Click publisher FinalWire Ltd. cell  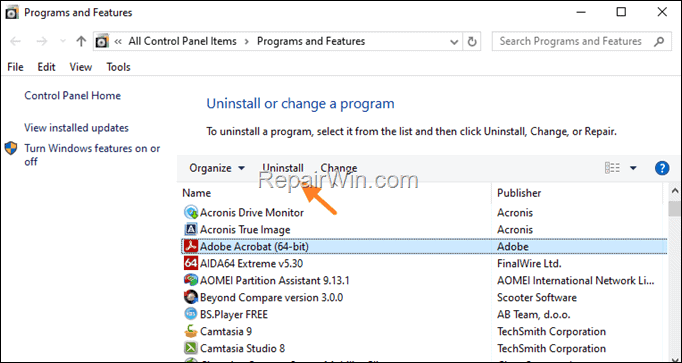coord(529,263)
